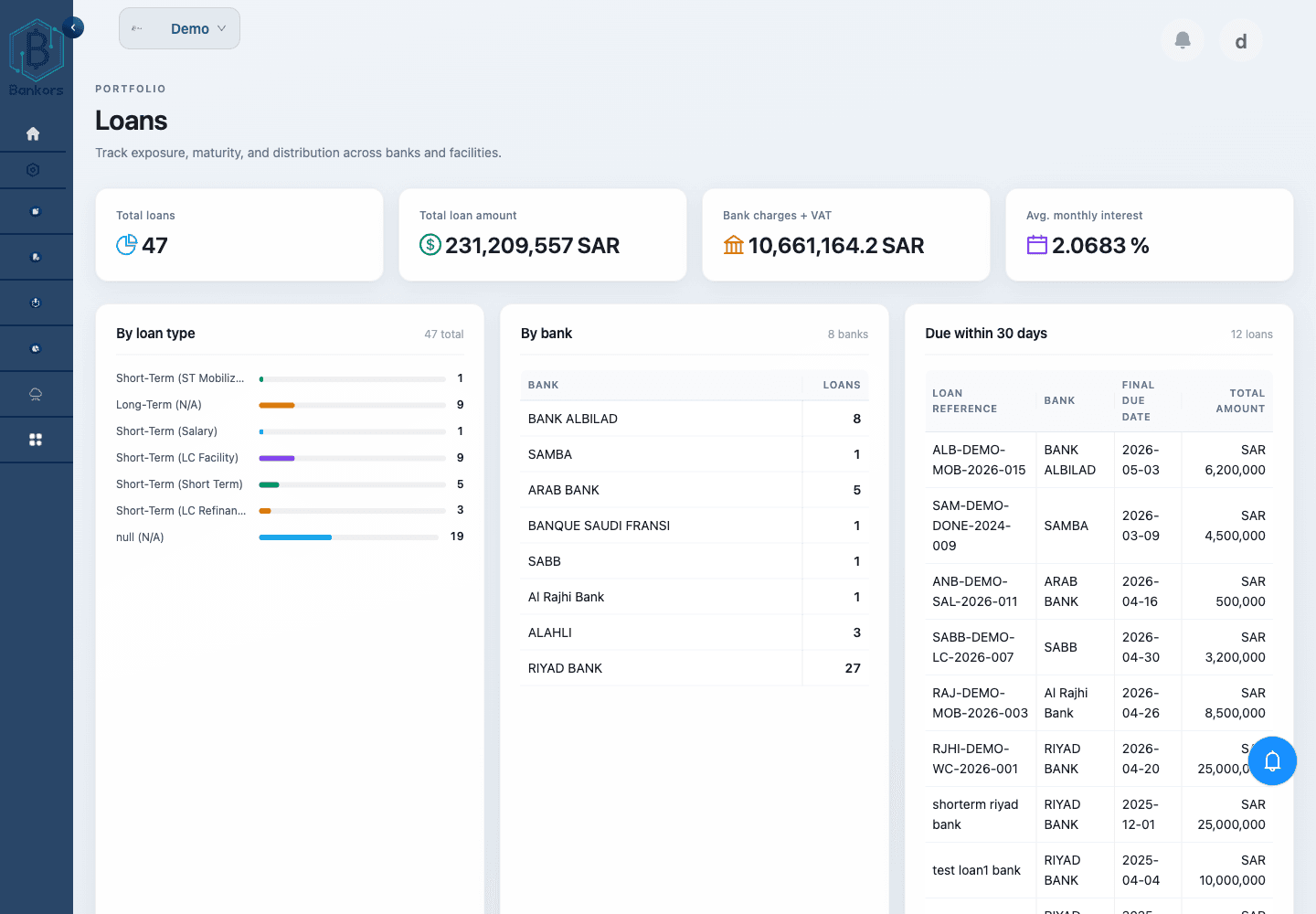Screen dimensions: 1316x914
Task: Click the bank building icon on Bank charges card
Action: click(733, 245)
